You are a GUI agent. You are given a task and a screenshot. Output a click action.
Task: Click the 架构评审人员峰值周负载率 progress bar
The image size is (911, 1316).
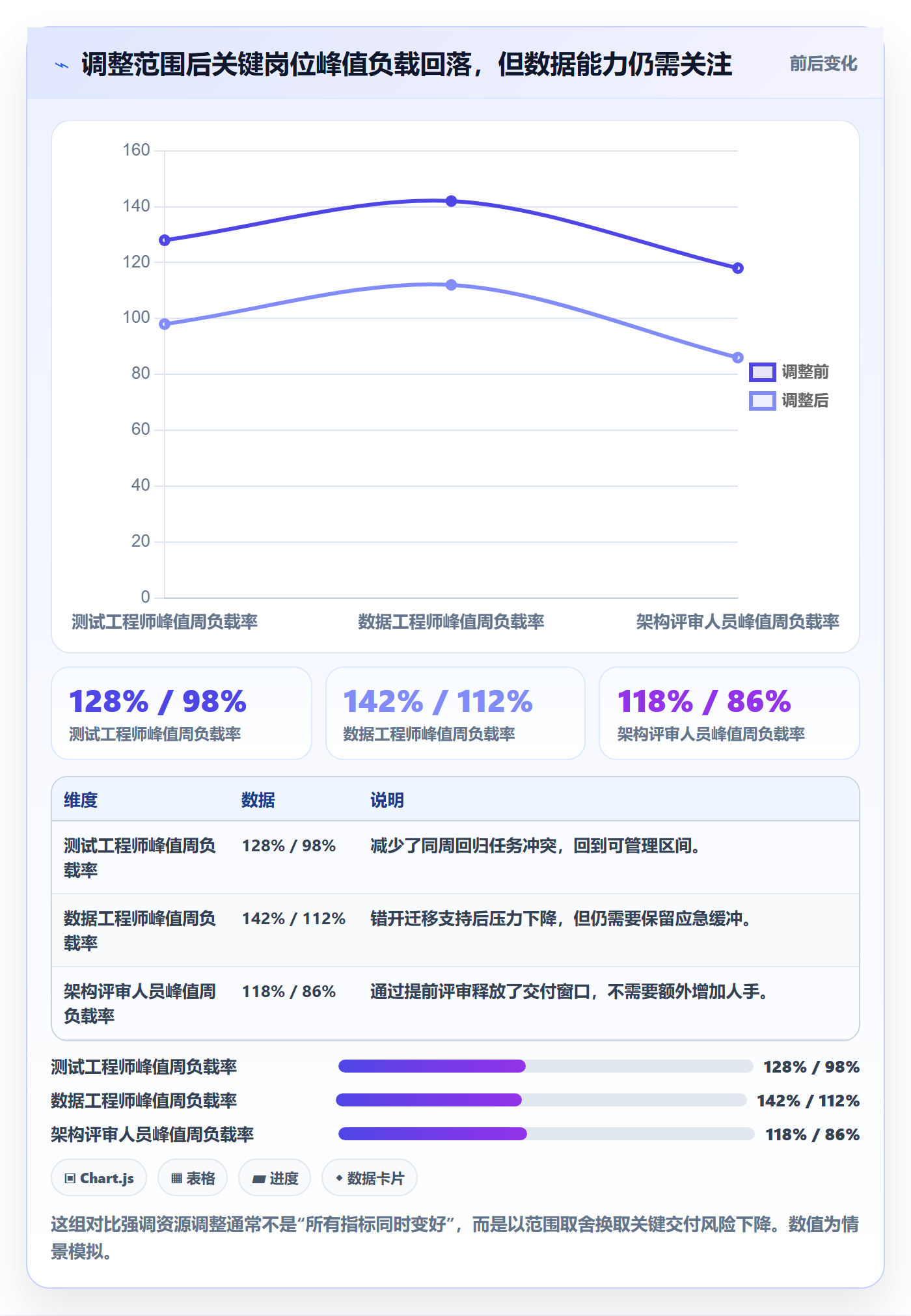click(547, 1134)
